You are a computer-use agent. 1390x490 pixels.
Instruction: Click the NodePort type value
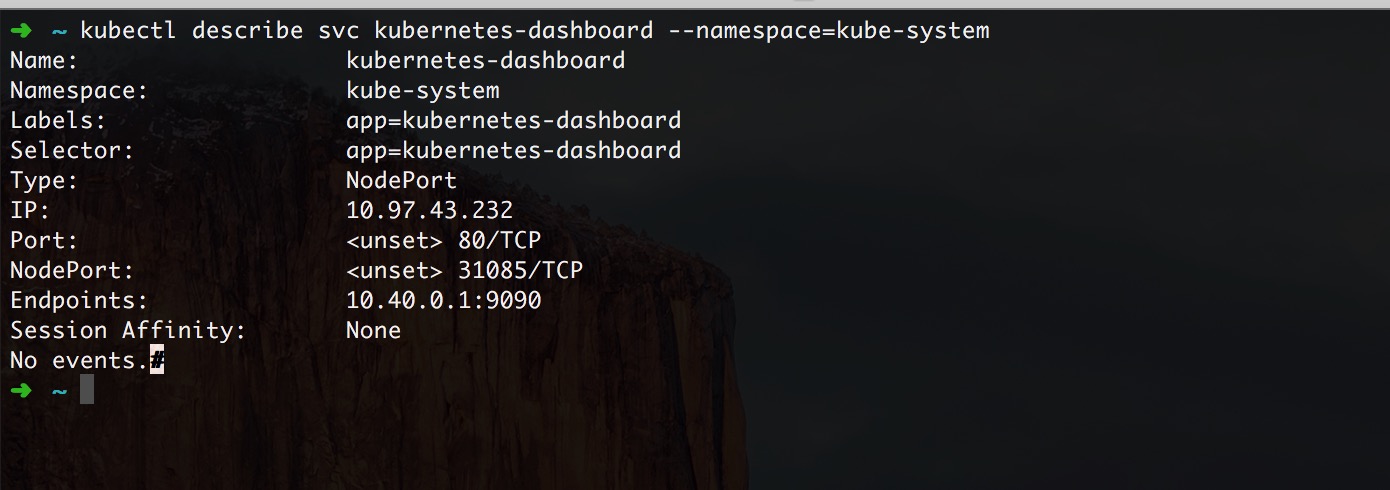(402, 181)
